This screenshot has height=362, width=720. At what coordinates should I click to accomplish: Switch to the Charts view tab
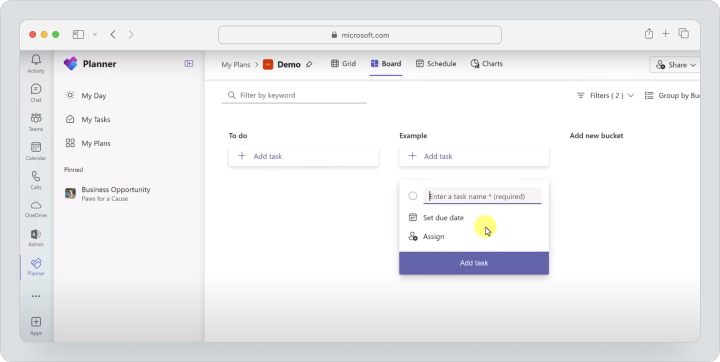point(486,64)
